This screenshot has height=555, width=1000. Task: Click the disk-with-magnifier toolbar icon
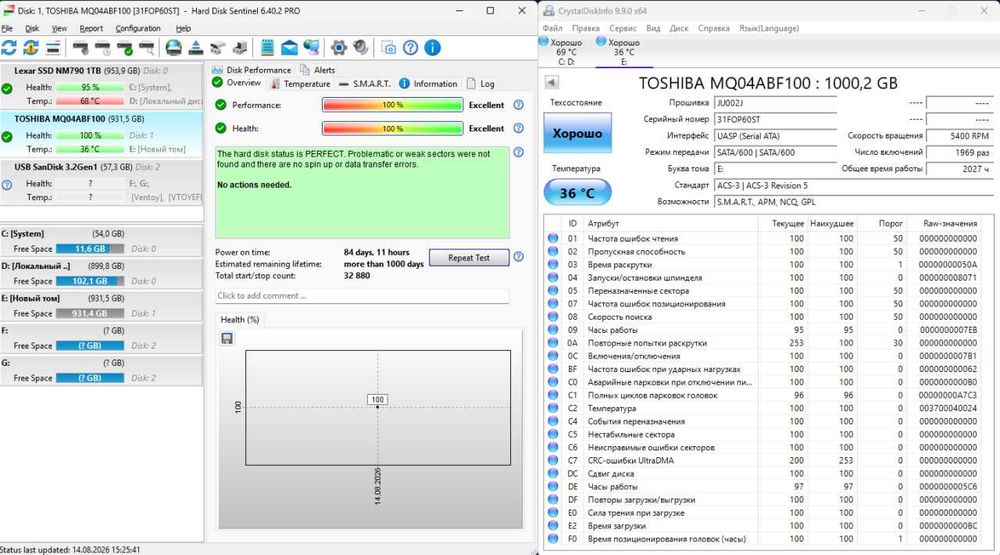pos(147,47)
